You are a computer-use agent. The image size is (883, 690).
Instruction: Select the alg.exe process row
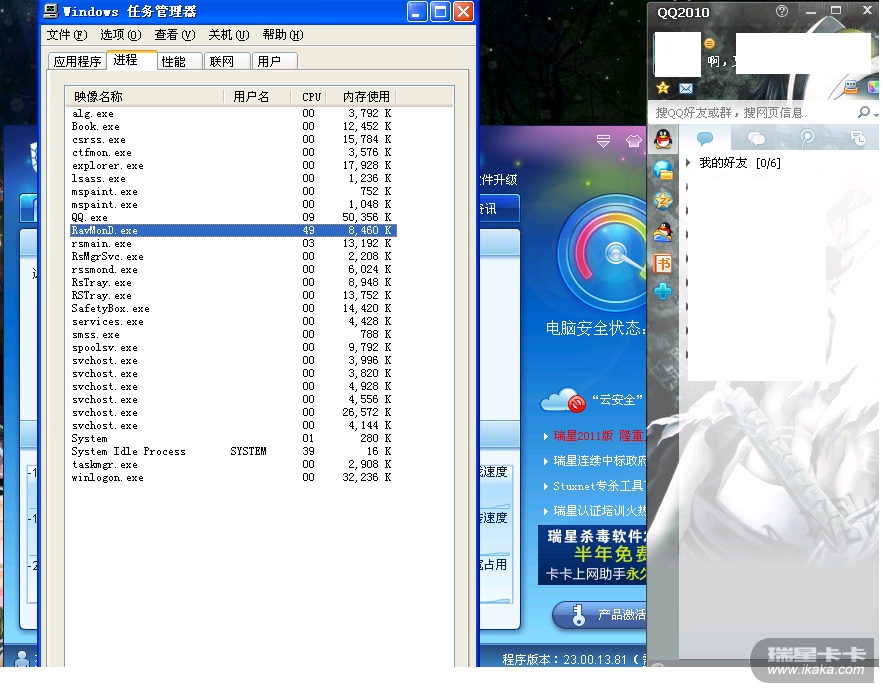(233, 114)
